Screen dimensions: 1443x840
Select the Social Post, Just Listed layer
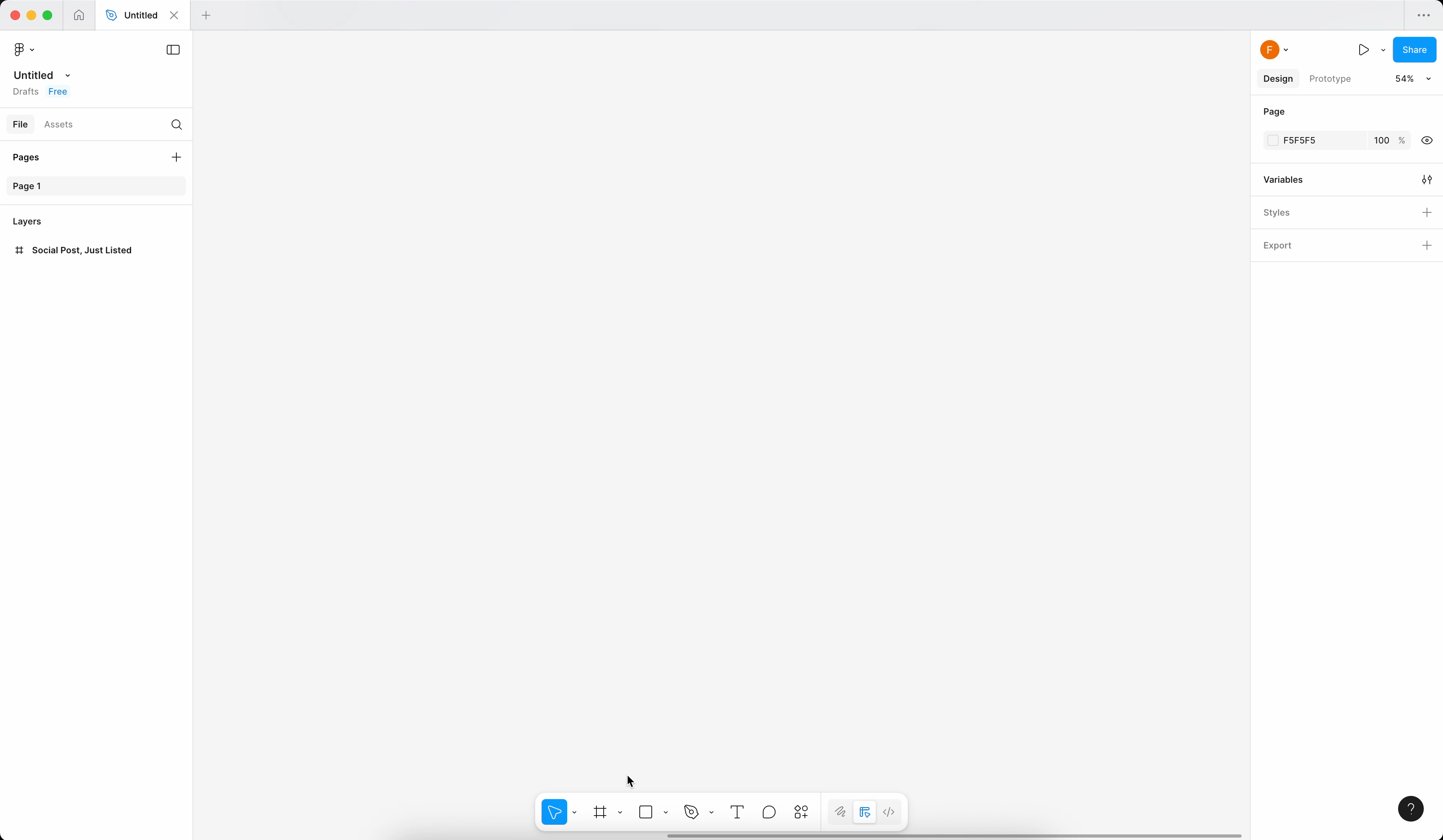click(x=82, y=250)
